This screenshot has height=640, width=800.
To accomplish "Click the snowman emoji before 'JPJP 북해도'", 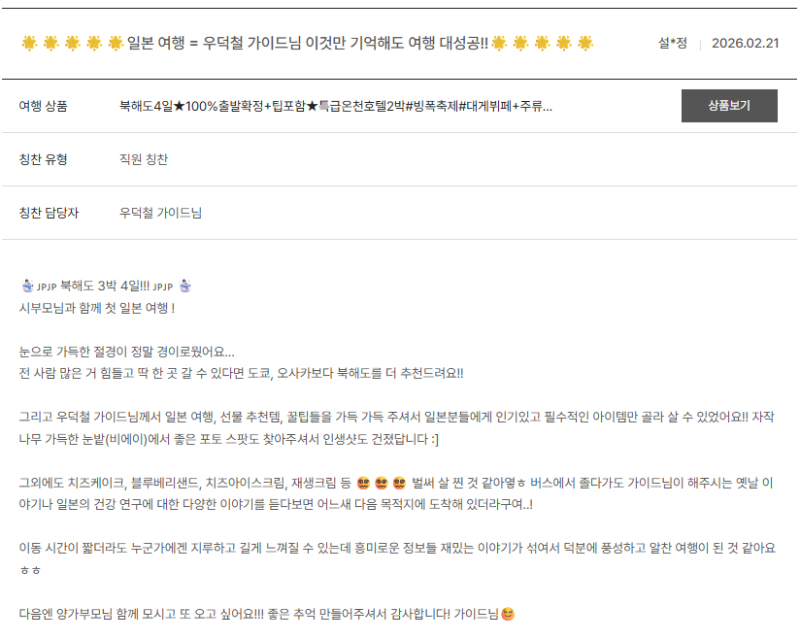I will (x=27, y=286).
